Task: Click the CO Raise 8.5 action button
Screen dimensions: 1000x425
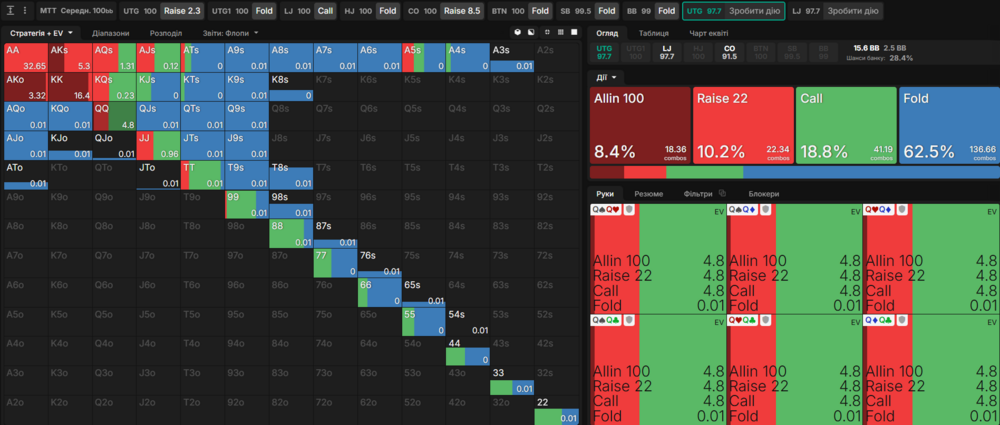Action: click(461, 11)
